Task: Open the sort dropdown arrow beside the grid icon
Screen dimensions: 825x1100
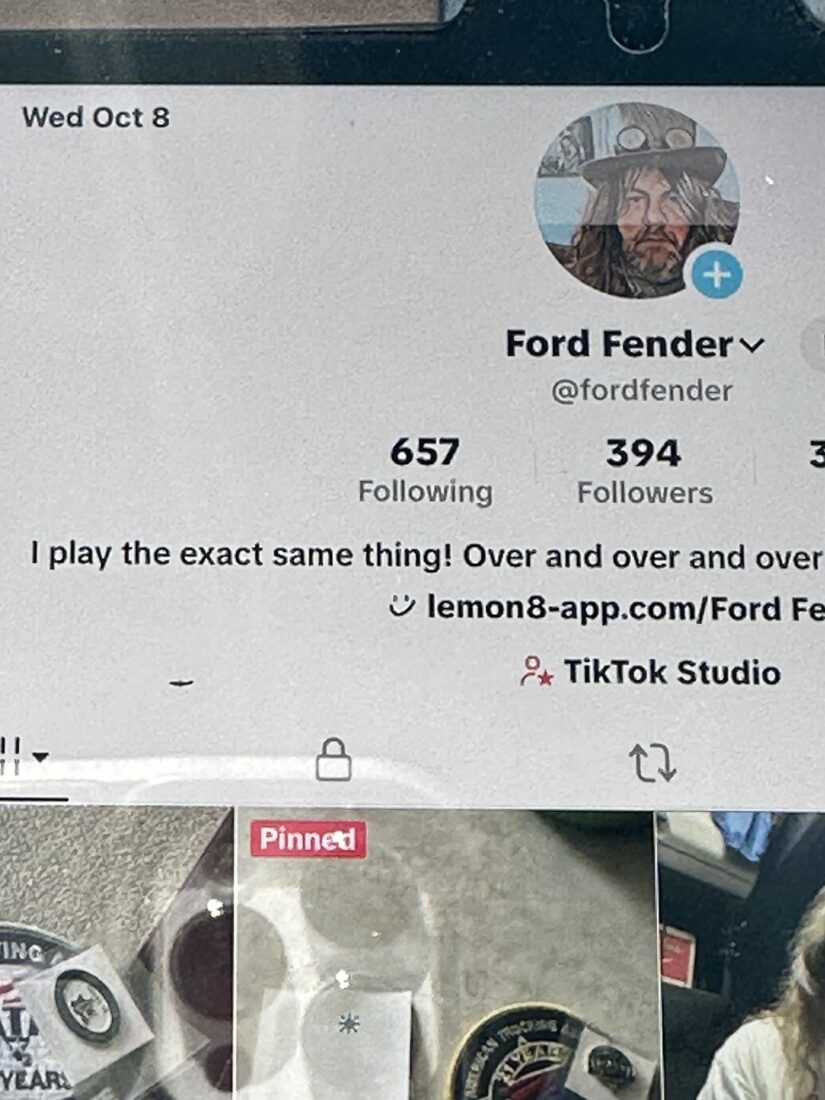Action: coord(40,757)
